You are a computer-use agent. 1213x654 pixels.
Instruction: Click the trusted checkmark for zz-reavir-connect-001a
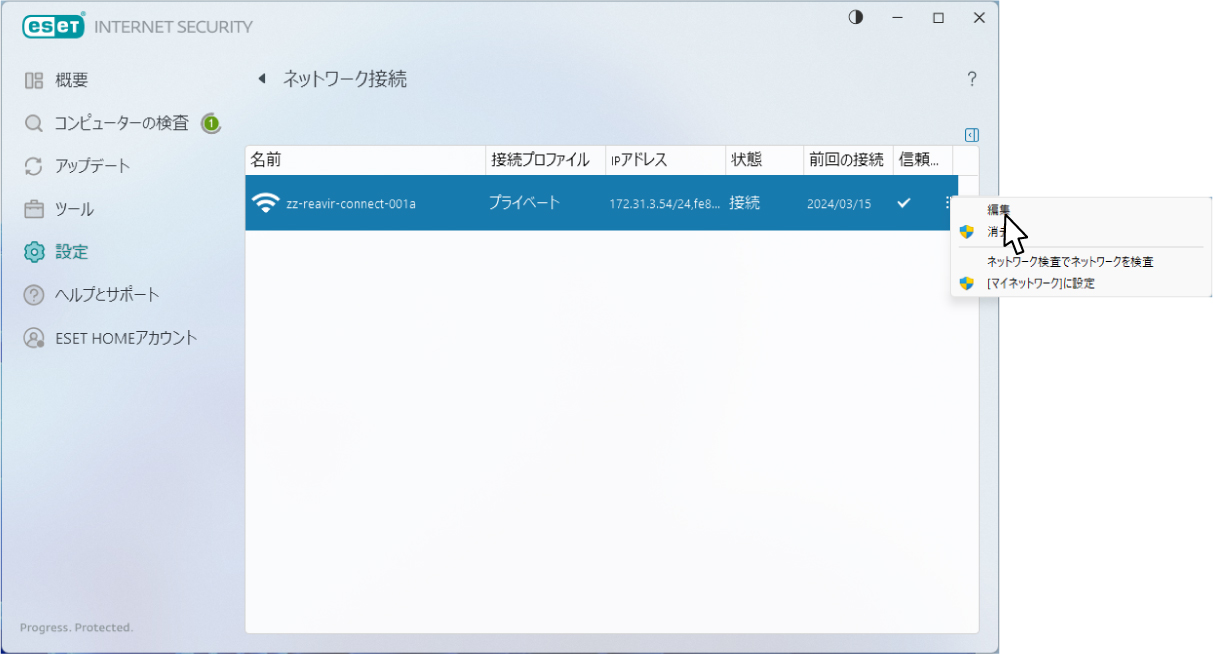[904, 203]
